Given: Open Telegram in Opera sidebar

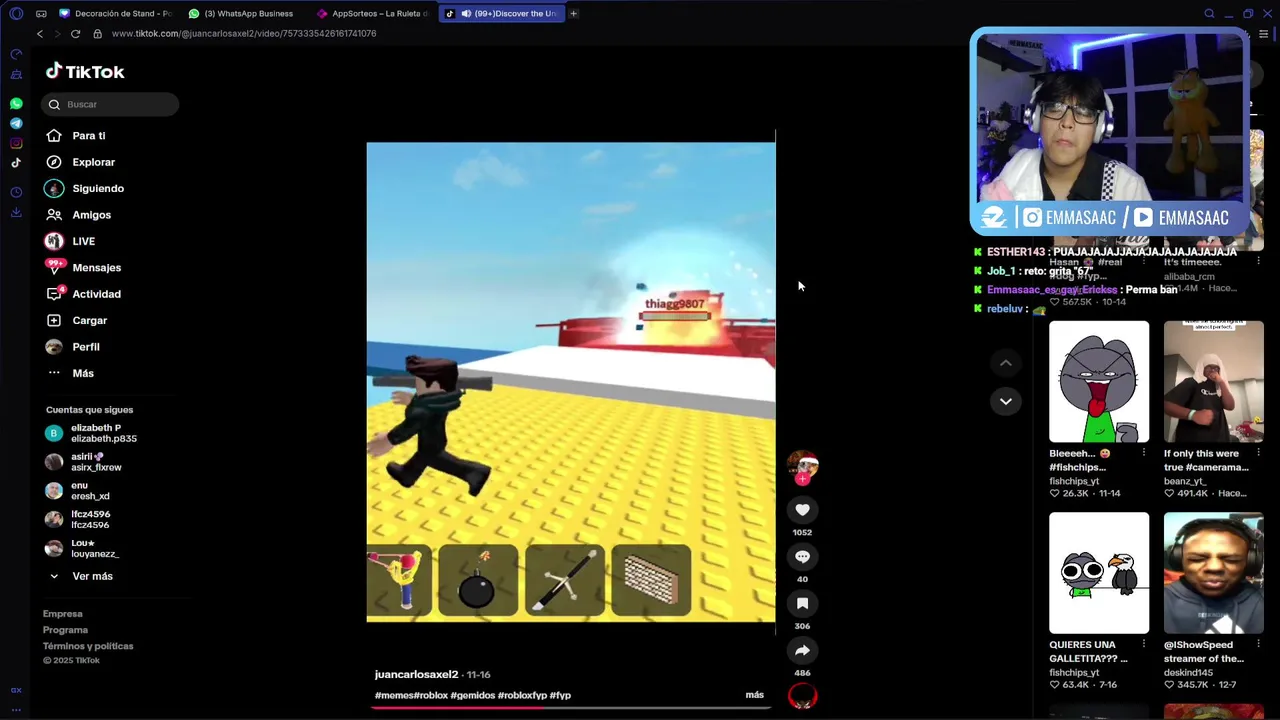Looking at the screenshot, I should pyautogui.click(x=16, y=123).
